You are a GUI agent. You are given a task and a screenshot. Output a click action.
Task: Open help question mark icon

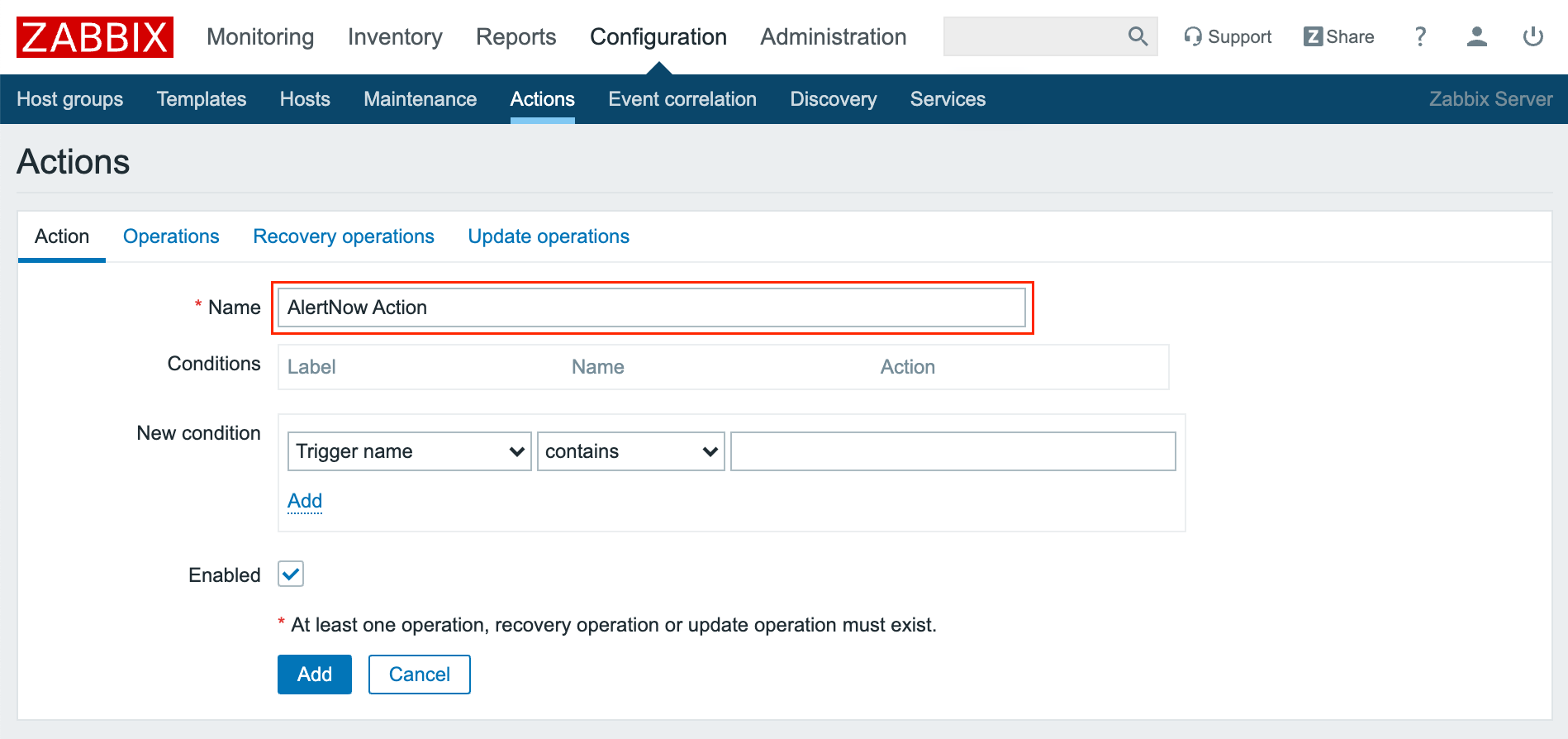point(1420,36)
